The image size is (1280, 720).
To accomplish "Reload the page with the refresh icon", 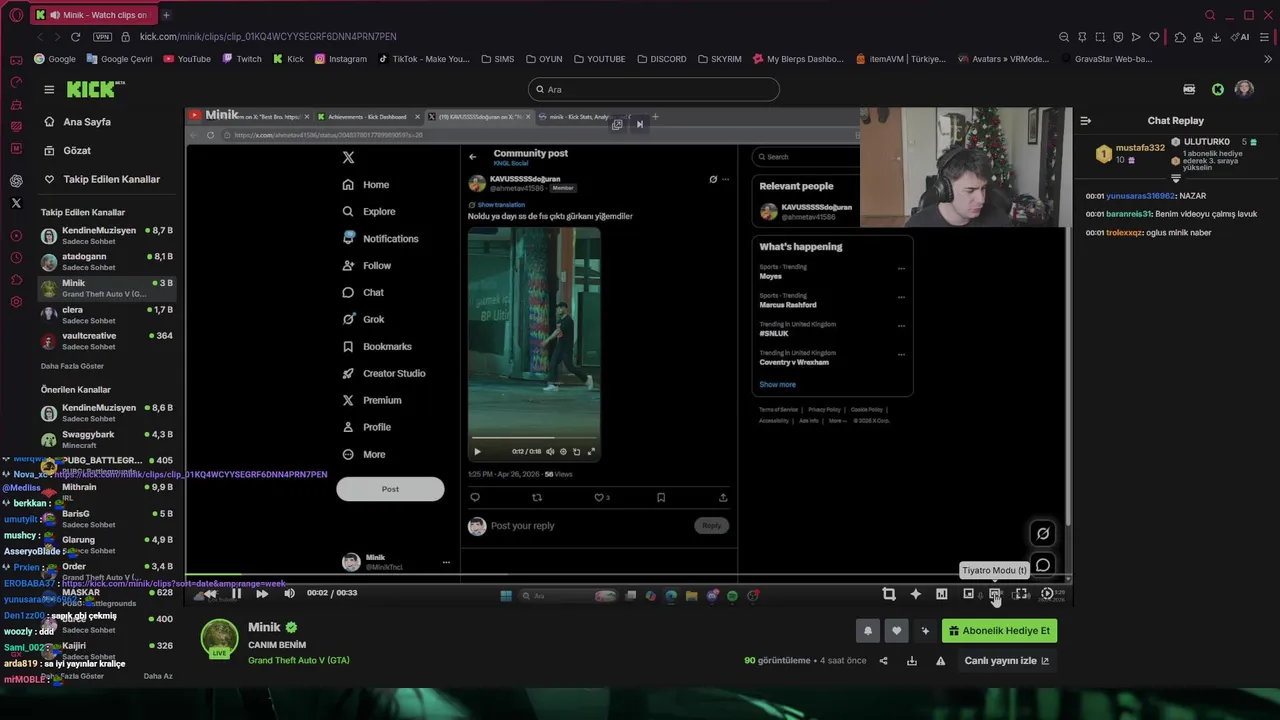I will coord(75,37).
